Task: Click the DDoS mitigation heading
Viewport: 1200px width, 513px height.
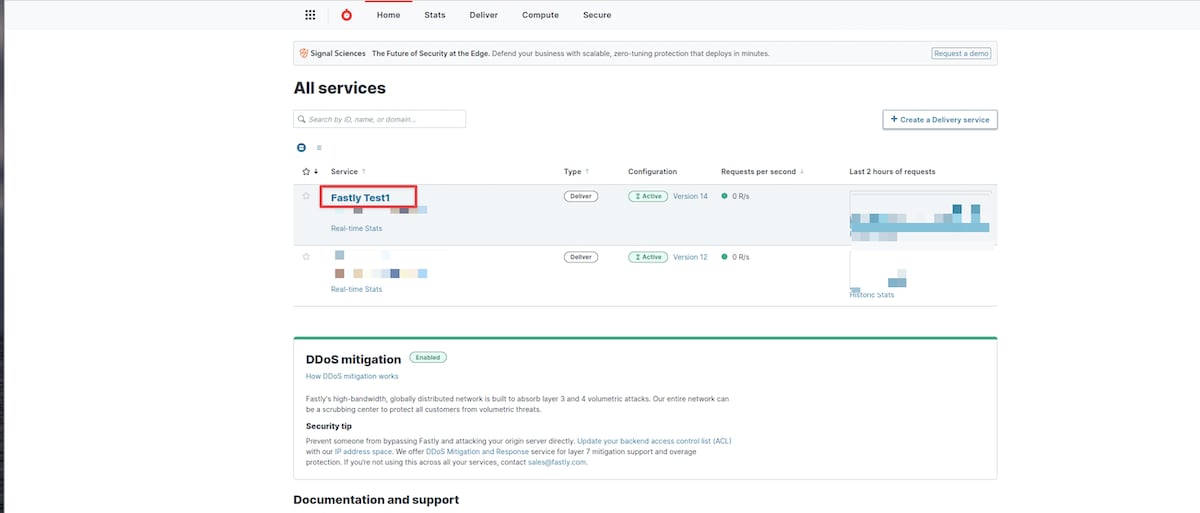Action: point(353,359)
